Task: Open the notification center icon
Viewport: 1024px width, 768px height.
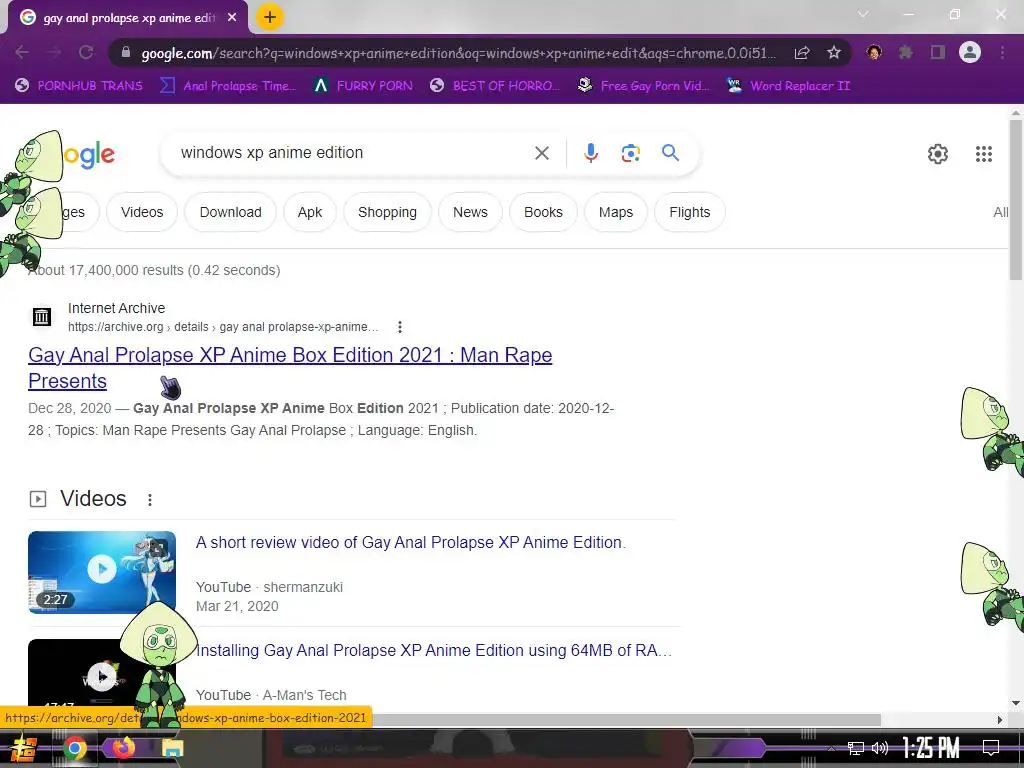Action: click(991, 748)
